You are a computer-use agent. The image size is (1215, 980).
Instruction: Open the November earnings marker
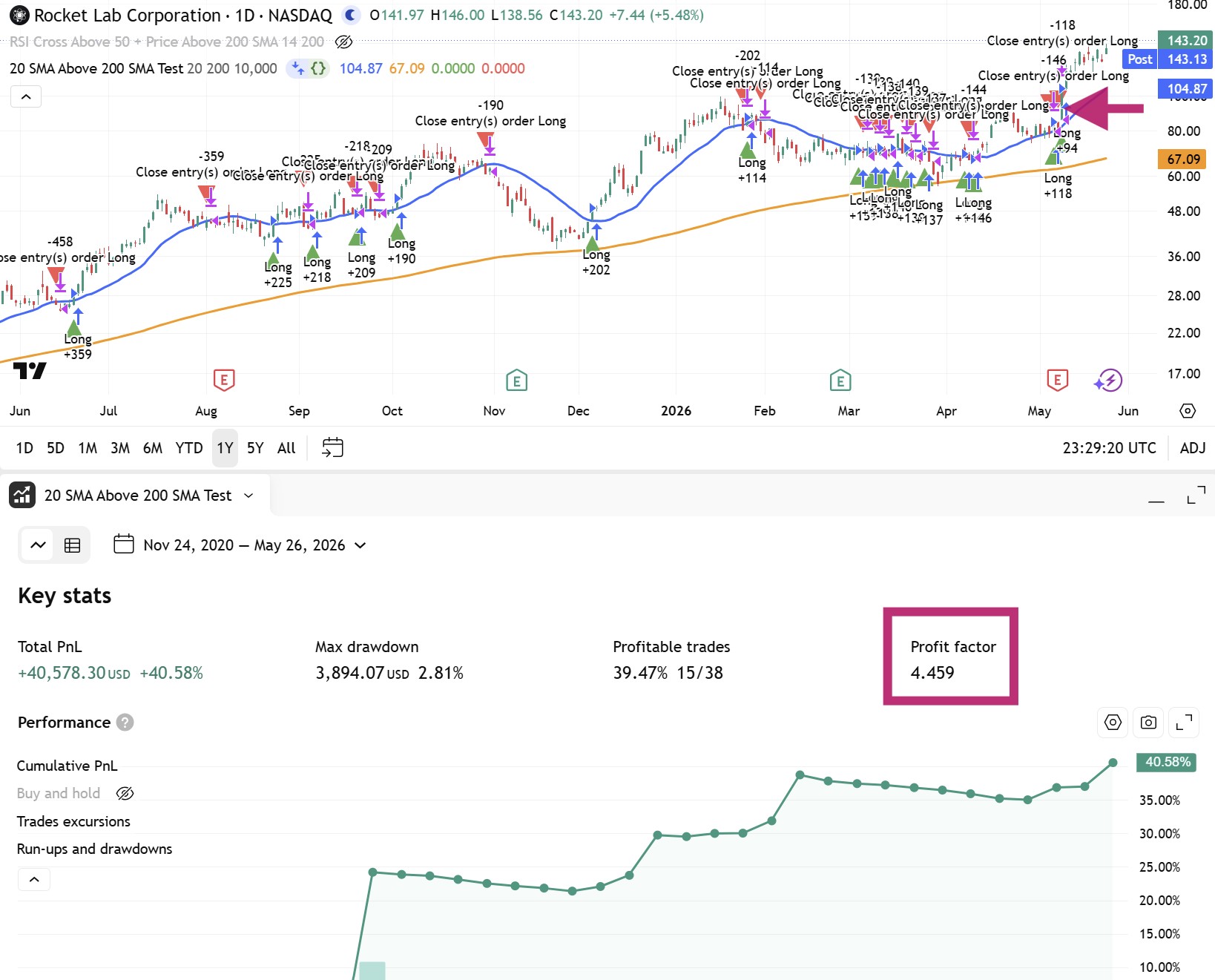(516, 381)
